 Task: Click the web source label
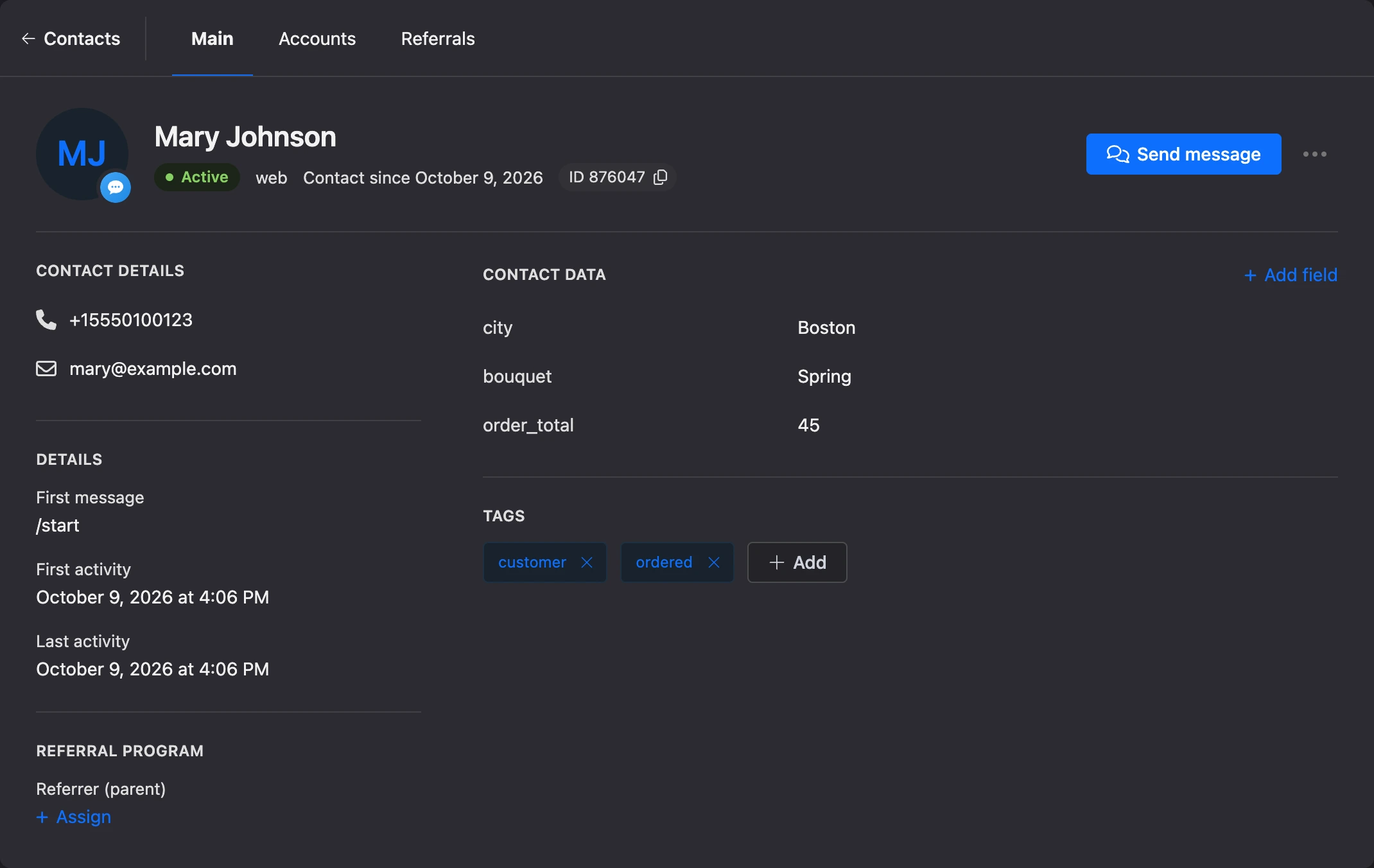click(272, 178)
